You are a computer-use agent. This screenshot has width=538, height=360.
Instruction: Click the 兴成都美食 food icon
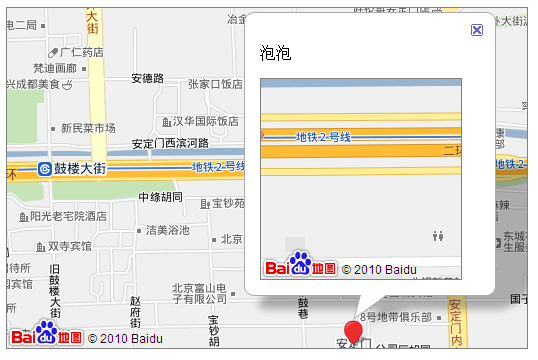67,84
